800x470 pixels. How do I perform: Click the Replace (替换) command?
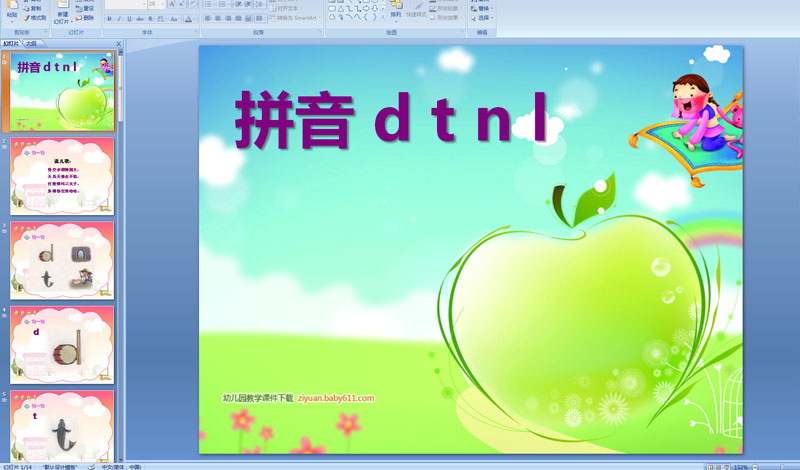[481, 9]
